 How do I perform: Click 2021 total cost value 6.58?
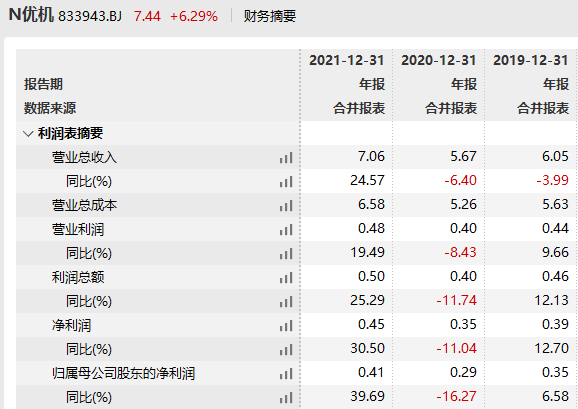click(x=371, y=204)
